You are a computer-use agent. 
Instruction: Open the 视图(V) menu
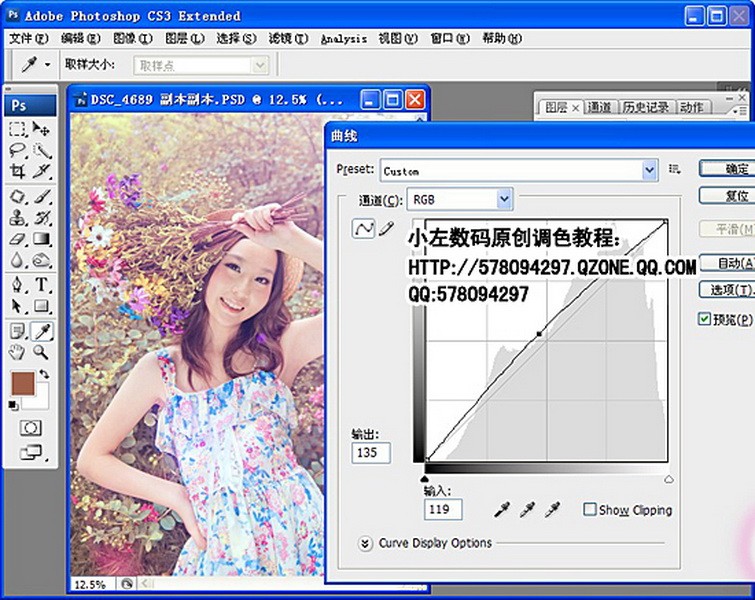tap(398, 39)
